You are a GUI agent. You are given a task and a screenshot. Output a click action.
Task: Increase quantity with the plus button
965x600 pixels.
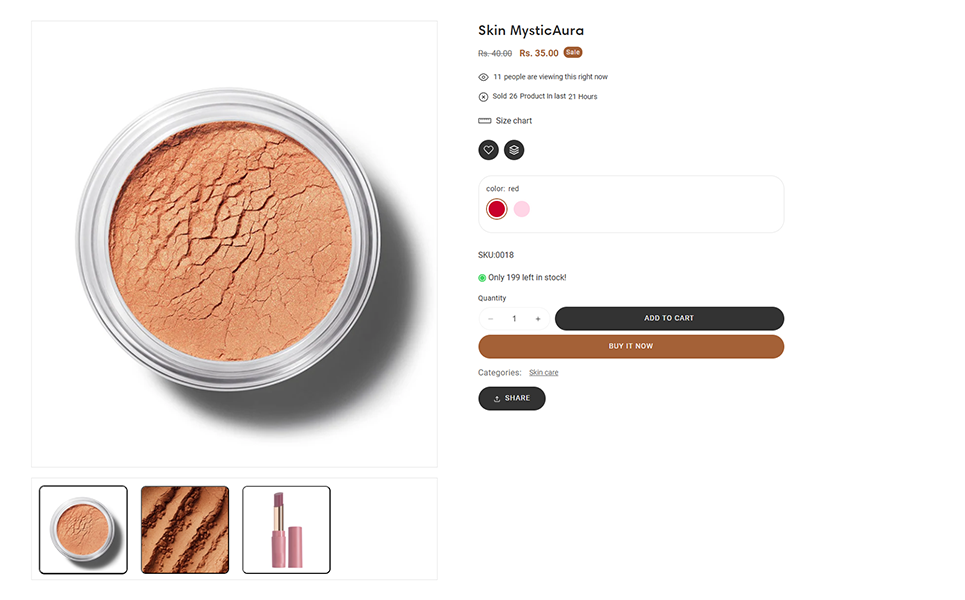coord(538,319)
